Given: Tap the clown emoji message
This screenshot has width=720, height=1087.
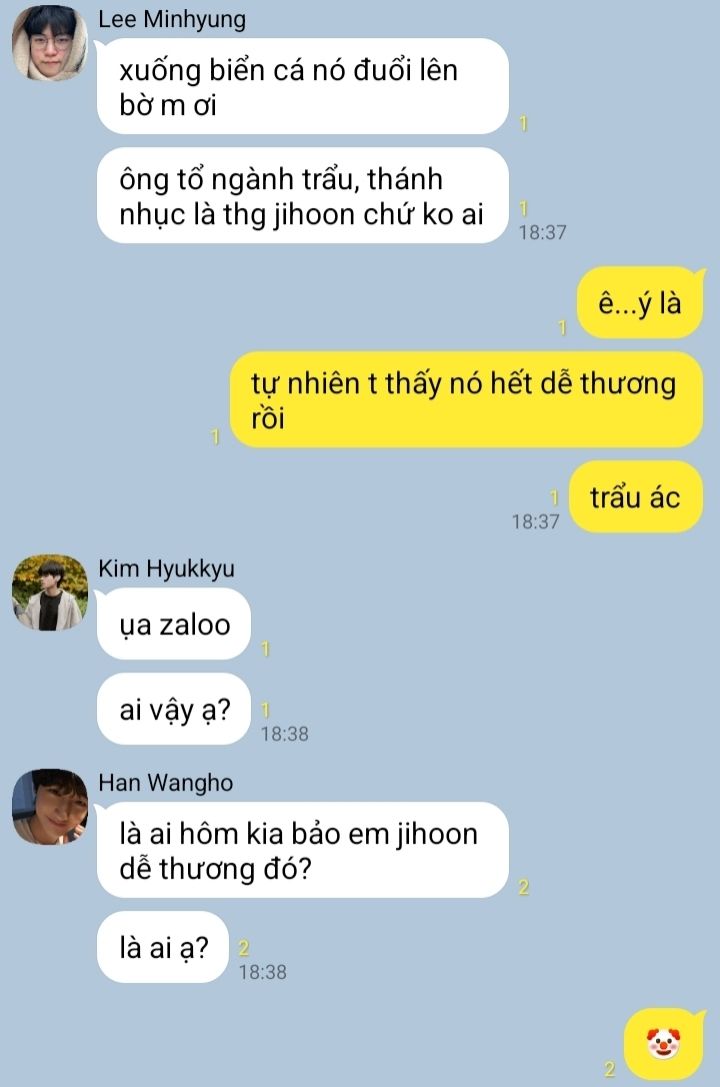Looking at the screenshot, I should 664,1043.
